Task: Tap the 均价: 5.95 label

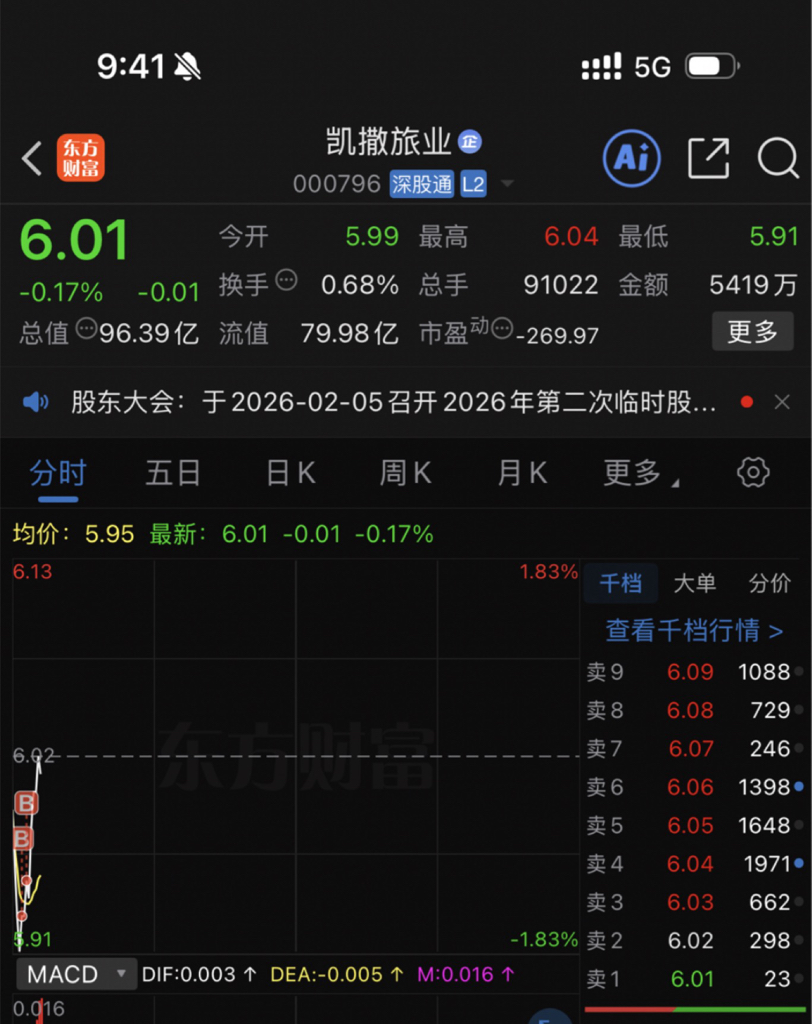Action: [73, 534]
